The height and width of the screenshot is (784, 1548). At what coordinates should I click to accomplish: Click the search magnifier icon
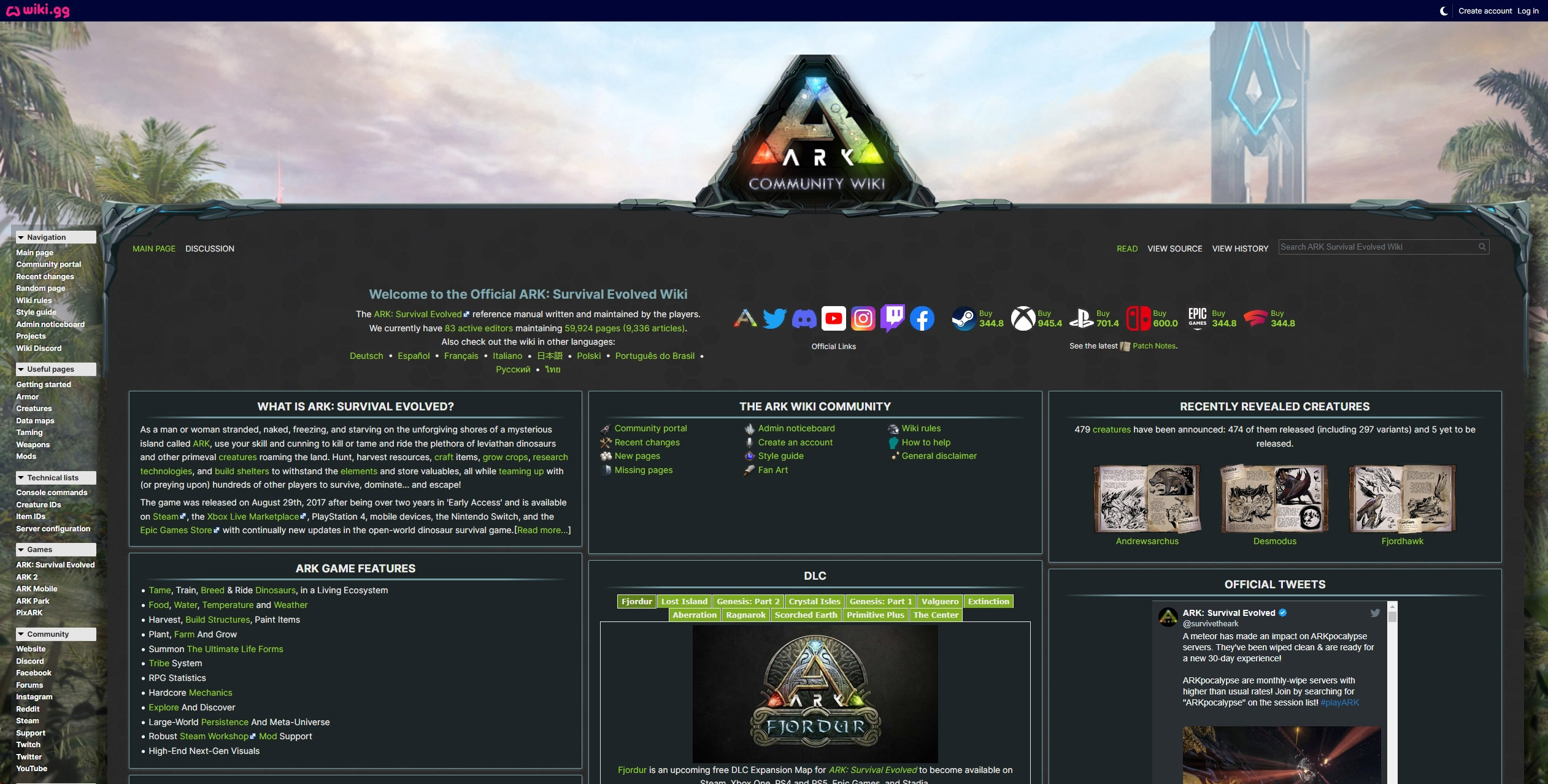pyautogui.click(x=1482, y=247)
